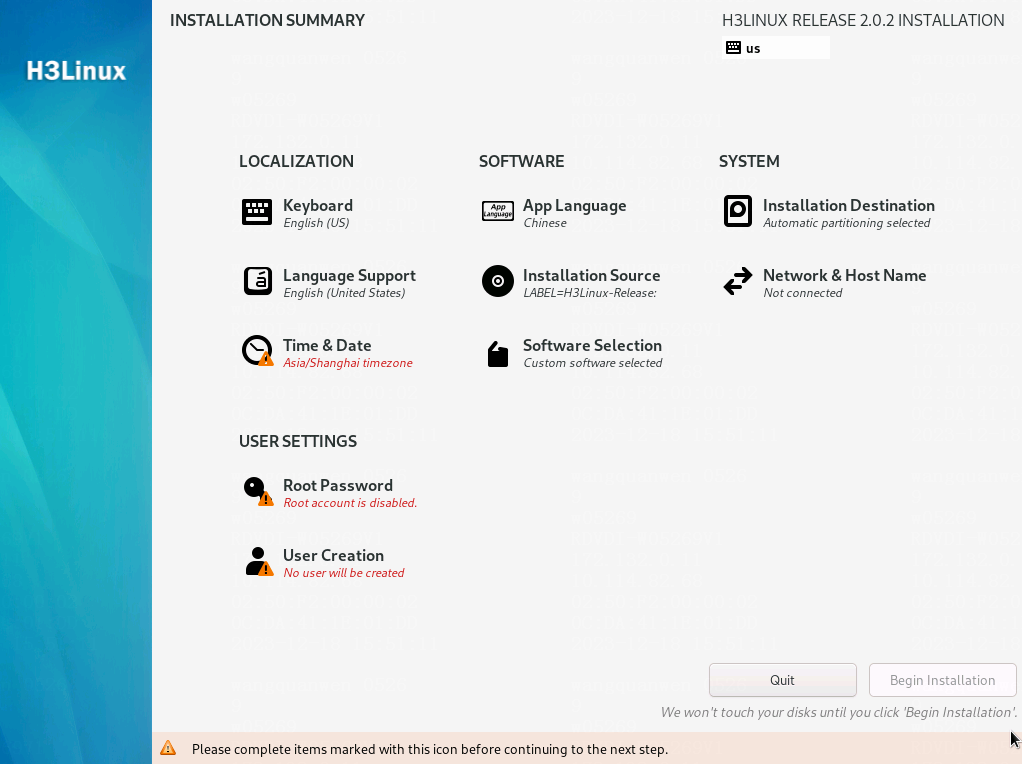Screen dimensions: 1022x764
Task: Click the 'Please complete items marked' notice text
Action: click(x=430, y=749)
